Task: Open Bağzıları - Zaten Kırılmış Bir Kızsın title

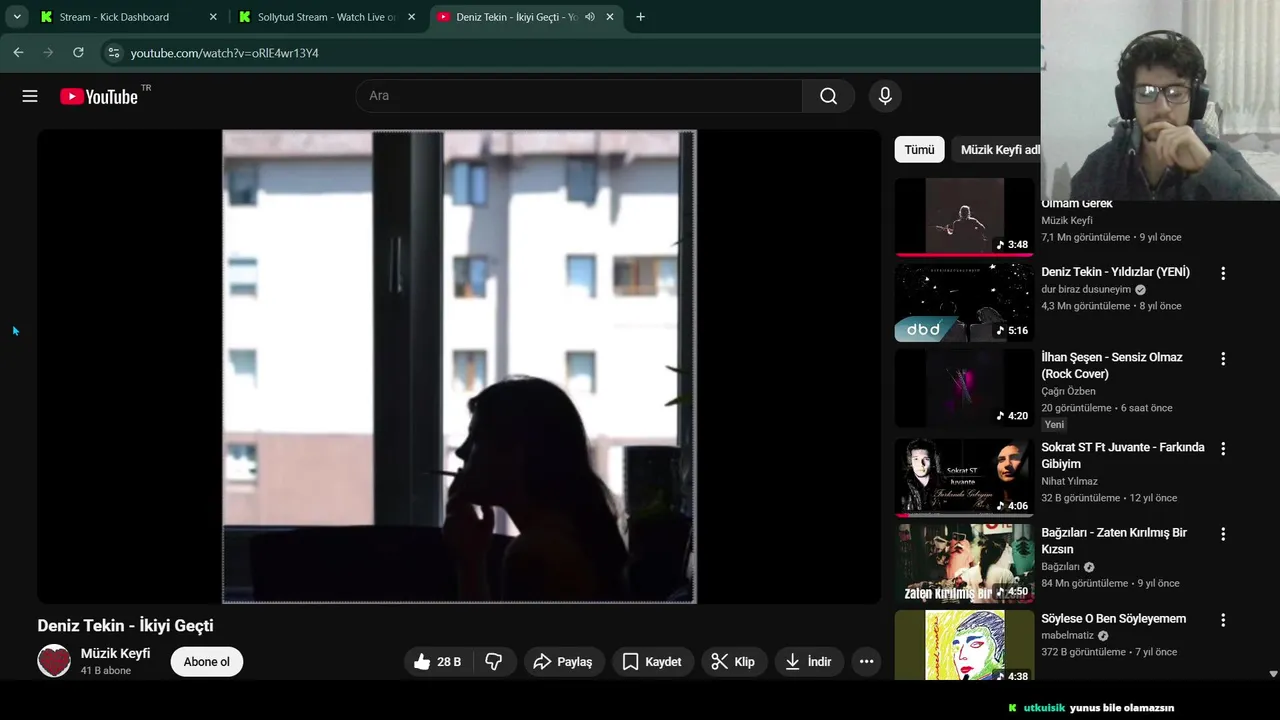Action: click(1113, 541)
